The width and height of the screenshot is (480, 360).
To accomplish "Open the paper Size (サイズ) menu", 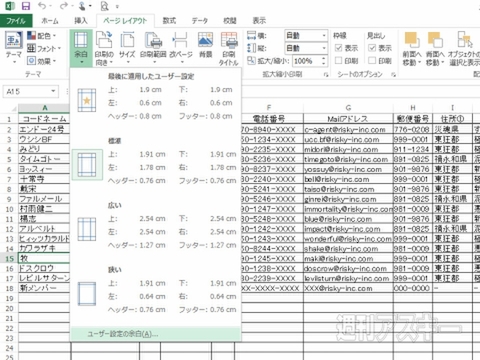I will tap(127, 48).
